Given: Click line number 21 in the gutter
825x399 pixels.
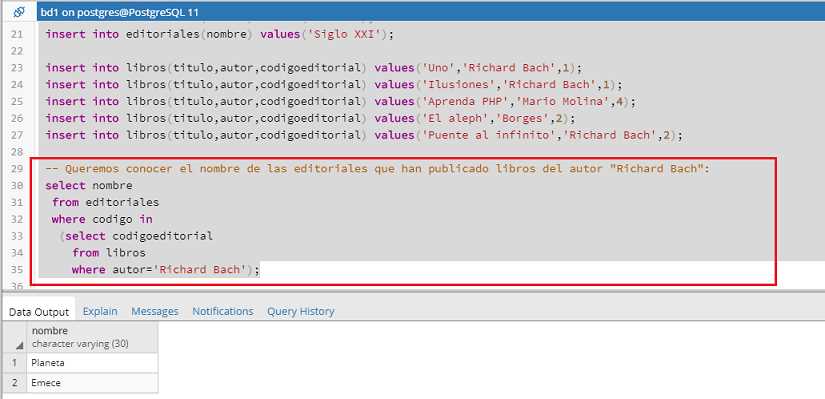Looking at the screenshot, I should (x=17, y=34).
